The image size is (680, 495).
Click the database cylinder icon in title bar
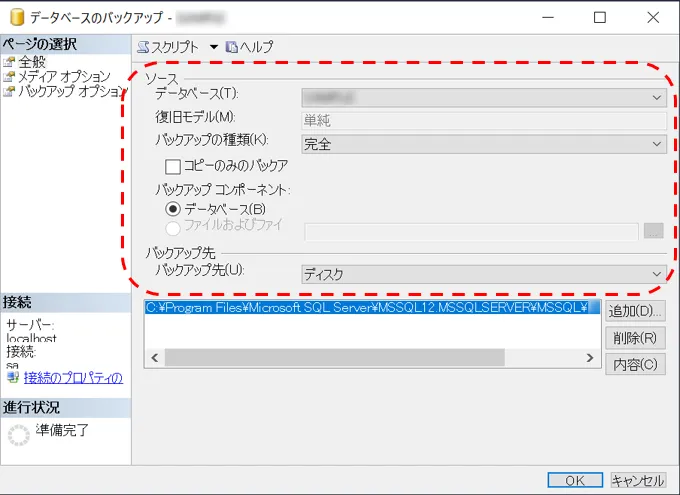click(15, 17)
